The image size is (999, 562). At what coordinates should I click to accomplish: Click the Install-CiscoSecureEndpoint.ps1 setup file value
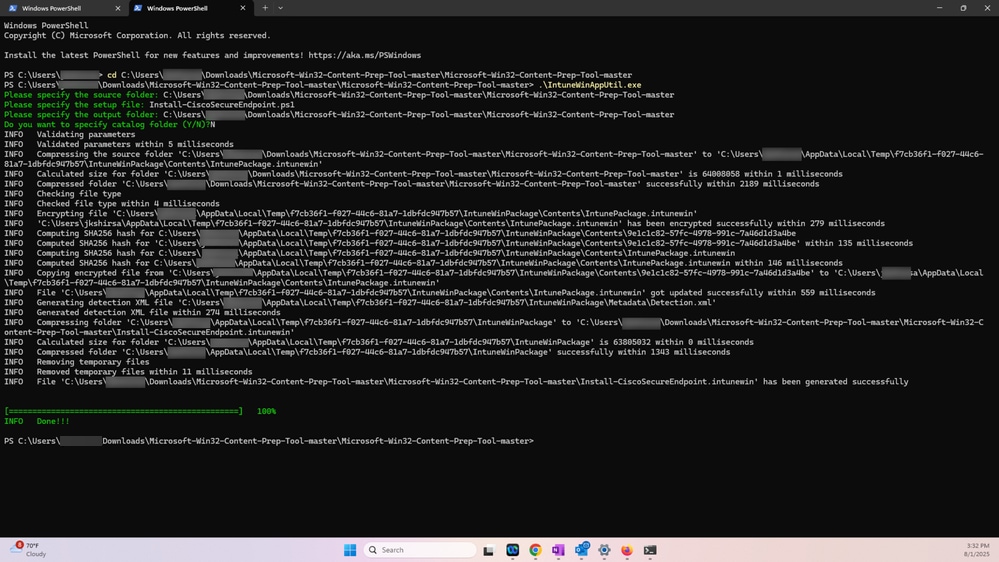tap(222, 104)
